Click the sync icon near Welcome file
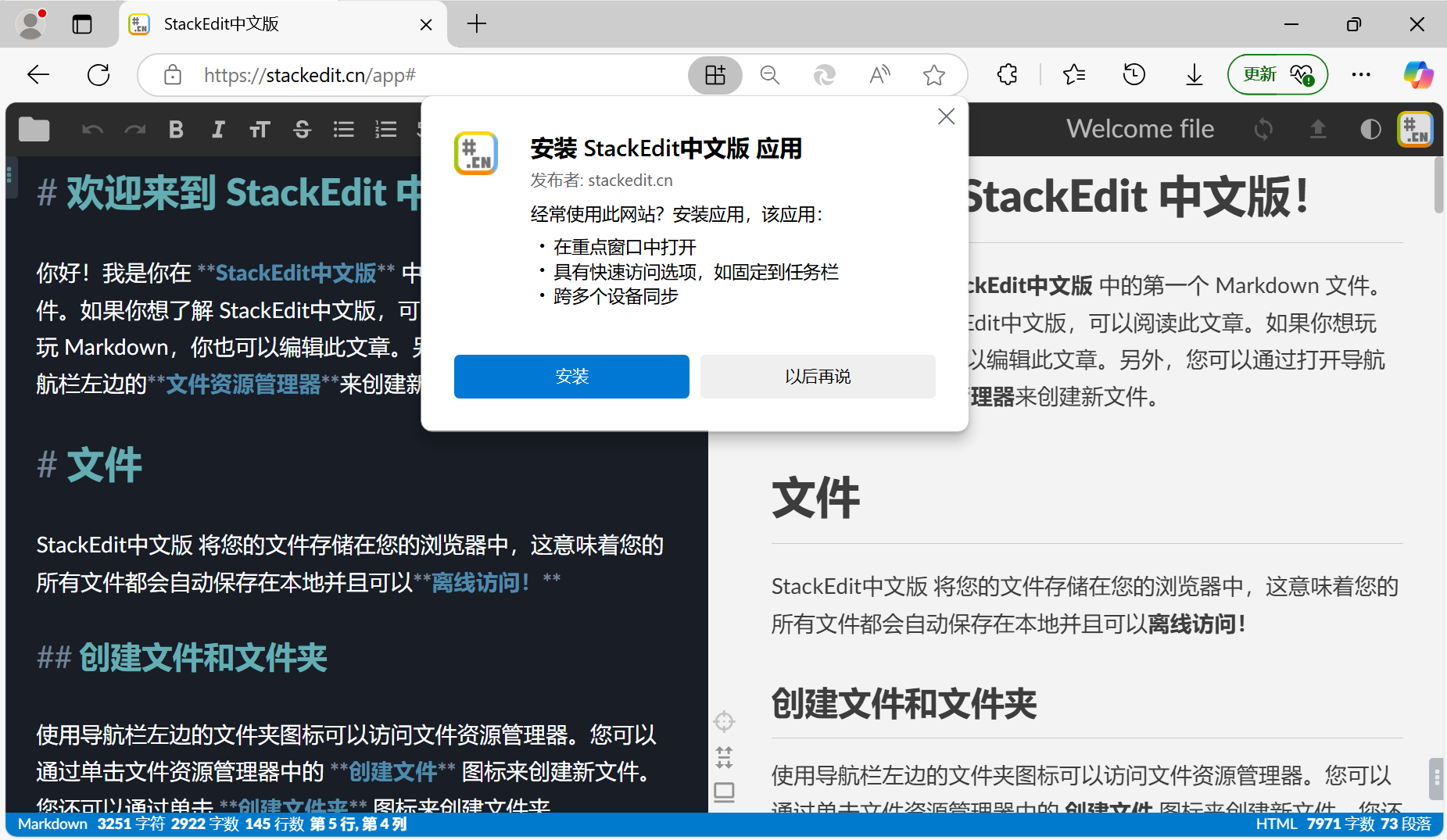The height and width of the screenshot is (840, 1447). (x=1263, y=130)
